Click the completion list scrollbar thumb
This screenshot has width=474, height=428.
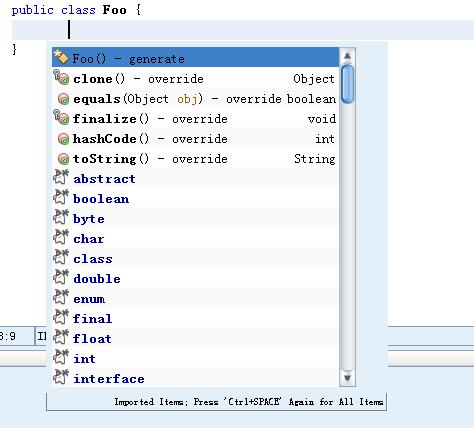pyautogui.click(x=347, y=84)
